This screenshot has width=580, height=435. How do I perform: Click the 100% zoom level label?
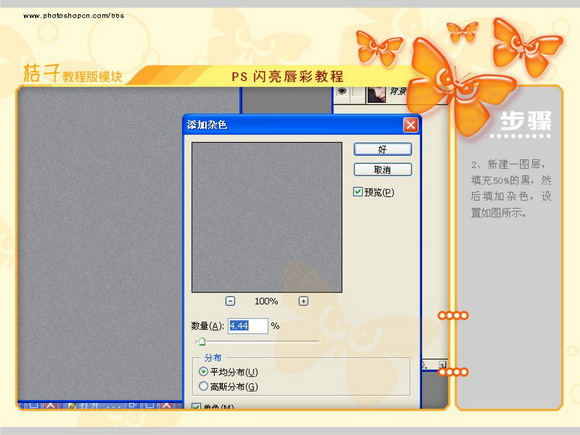(x=266, y=301)
